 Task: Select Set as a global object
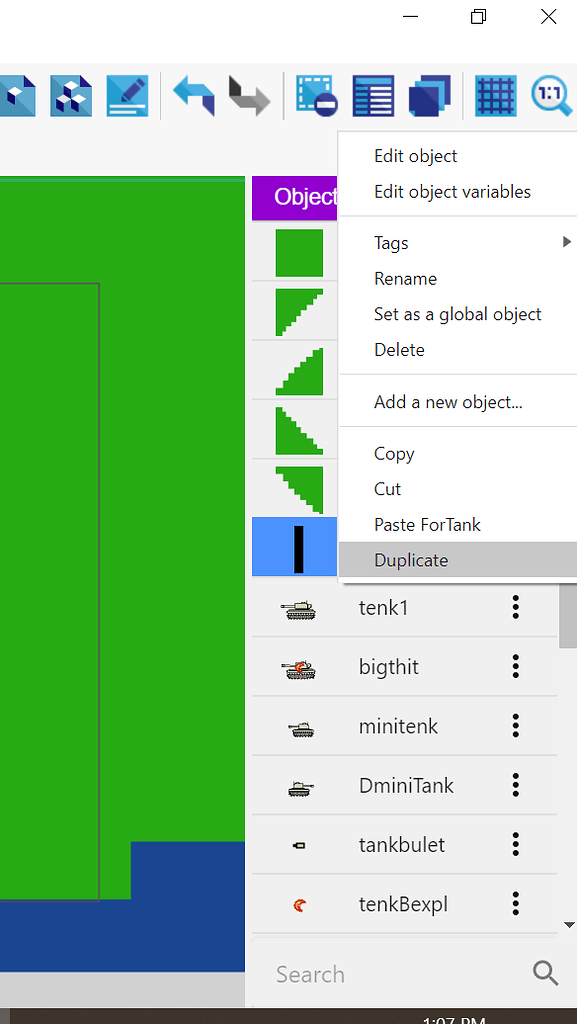[x=458, y=314]
